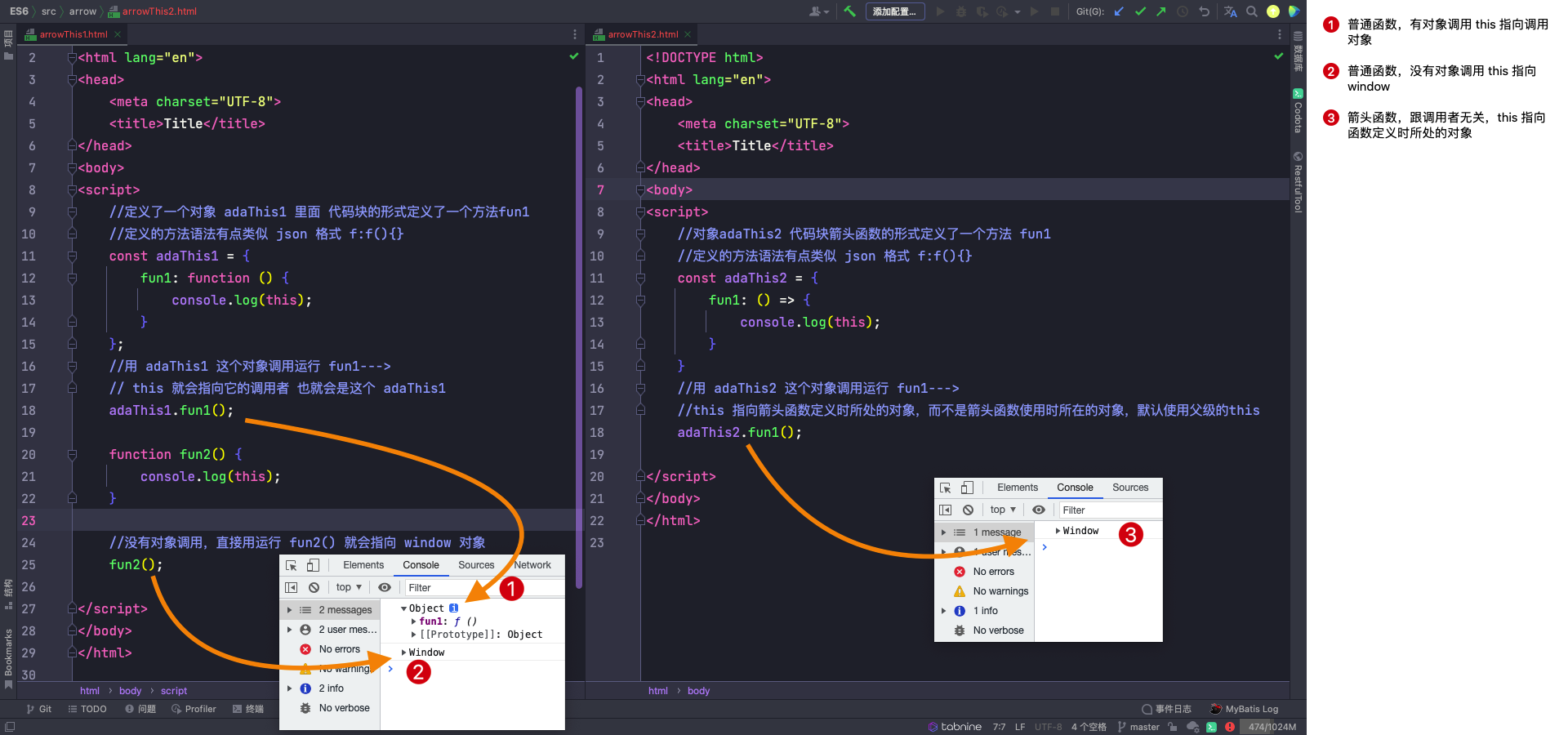Click the Add Configuration button

(894, 11)
